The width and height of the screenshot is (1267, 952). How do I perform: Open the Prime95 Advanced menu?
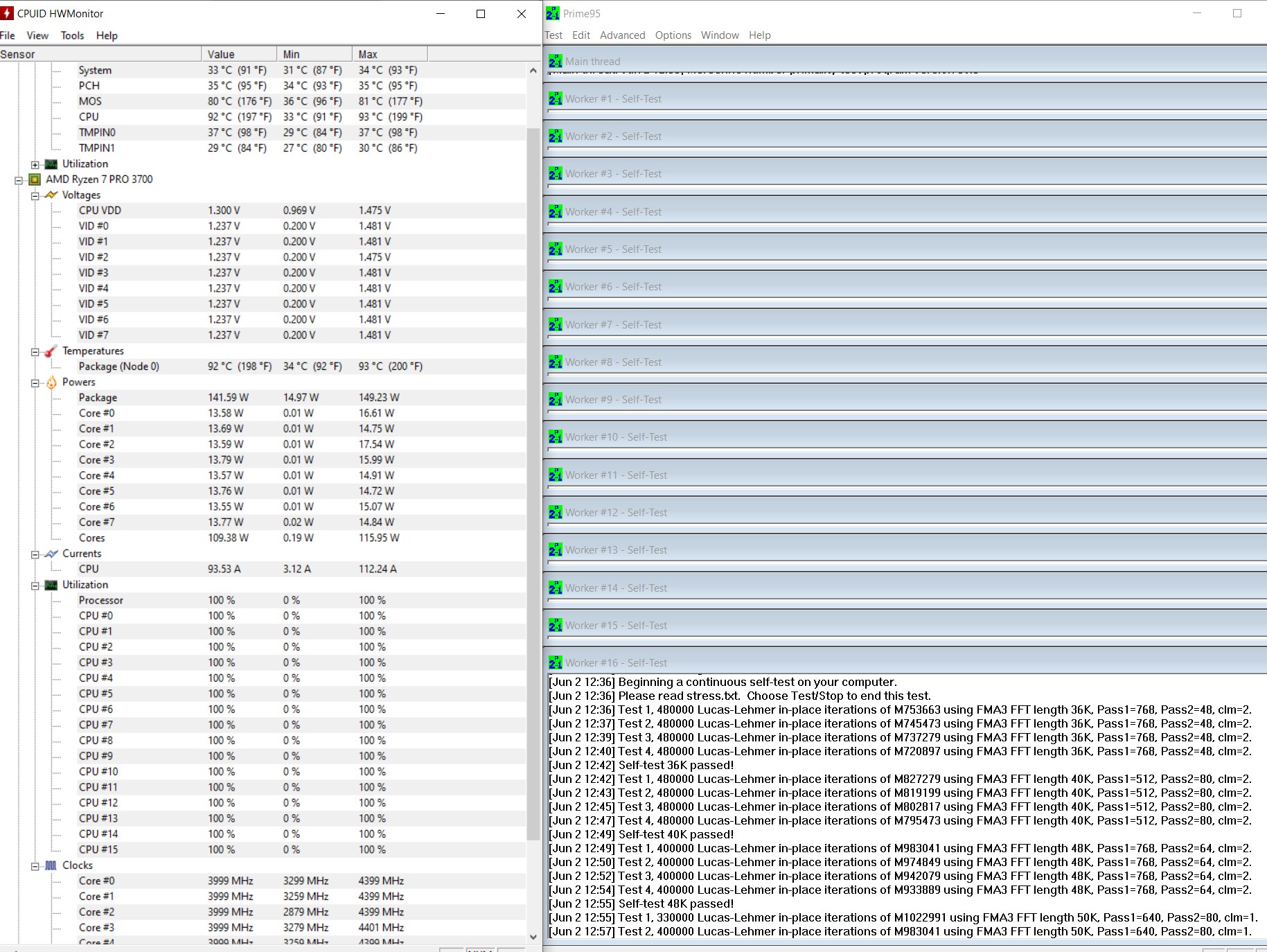pos(622,35)
